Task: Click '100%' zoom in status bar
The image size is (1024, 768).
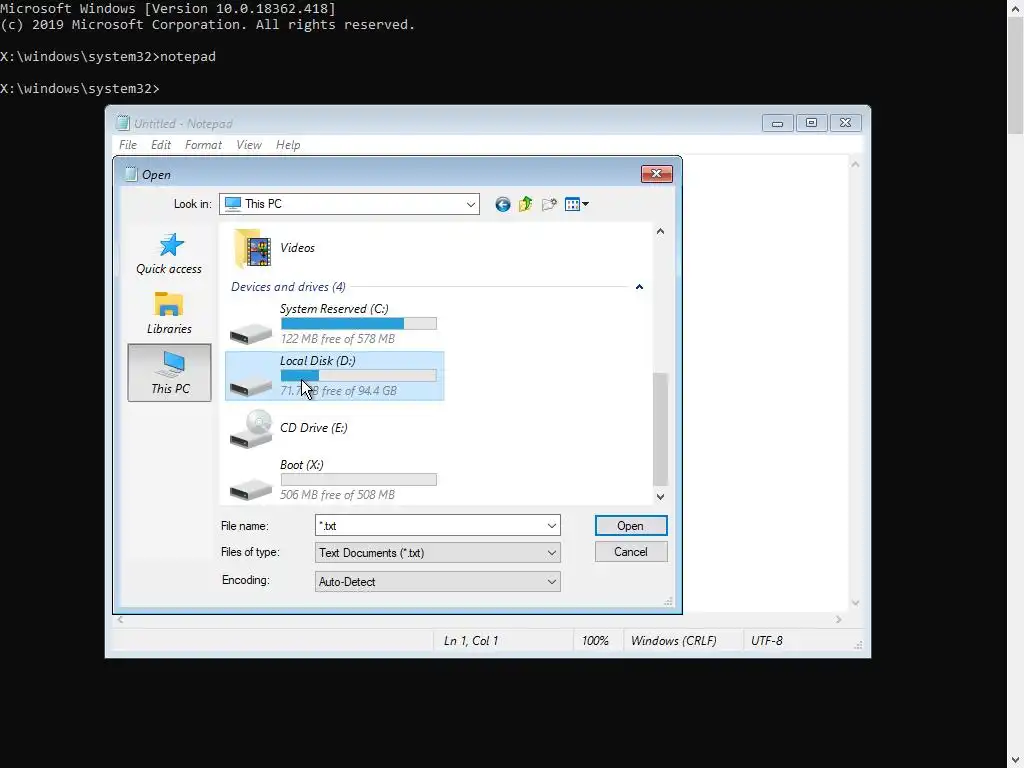Action: coord(595,641)
